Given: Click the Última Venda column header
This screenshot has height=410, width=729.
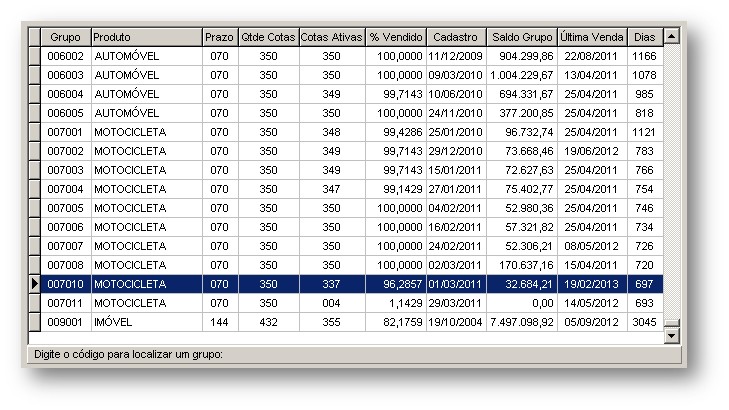Looking at the screenshot, I should pos(592,37).
